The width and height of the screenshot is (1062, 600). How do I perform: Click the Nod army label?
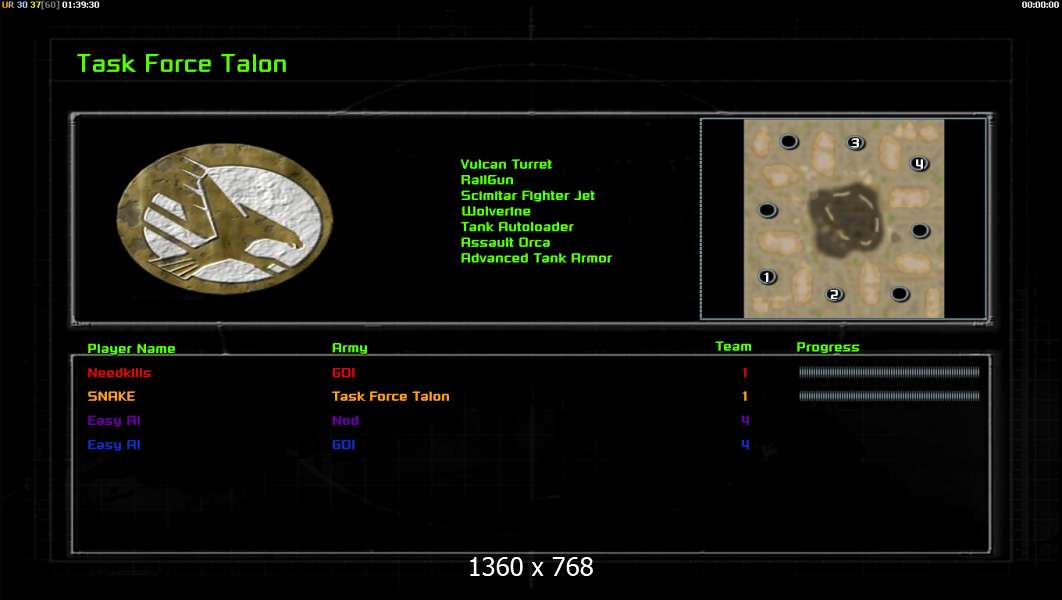pos(345,421)
